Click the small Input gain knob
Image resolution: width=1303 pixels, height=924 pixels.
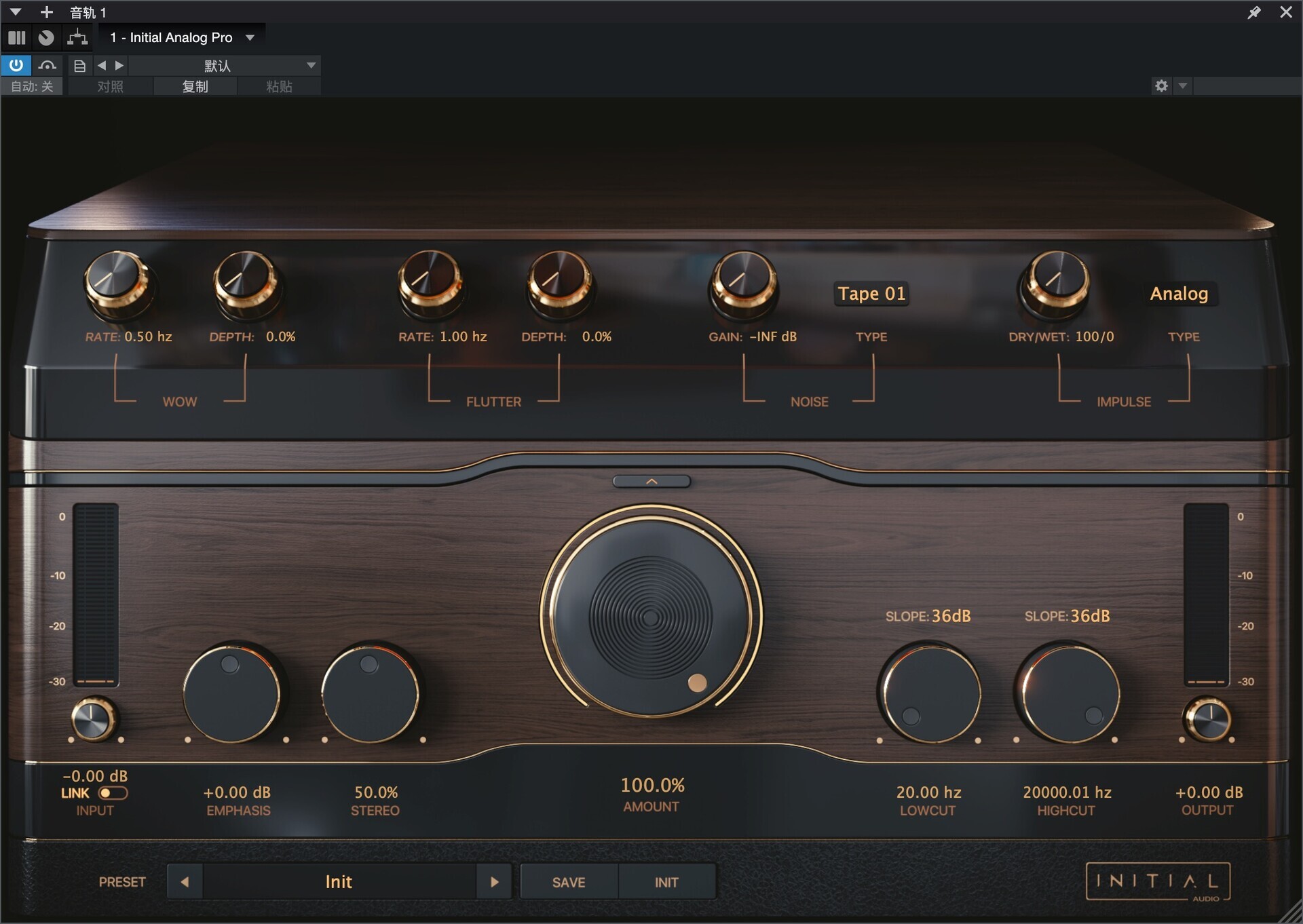pyautogui.click(x=94, y=719)
